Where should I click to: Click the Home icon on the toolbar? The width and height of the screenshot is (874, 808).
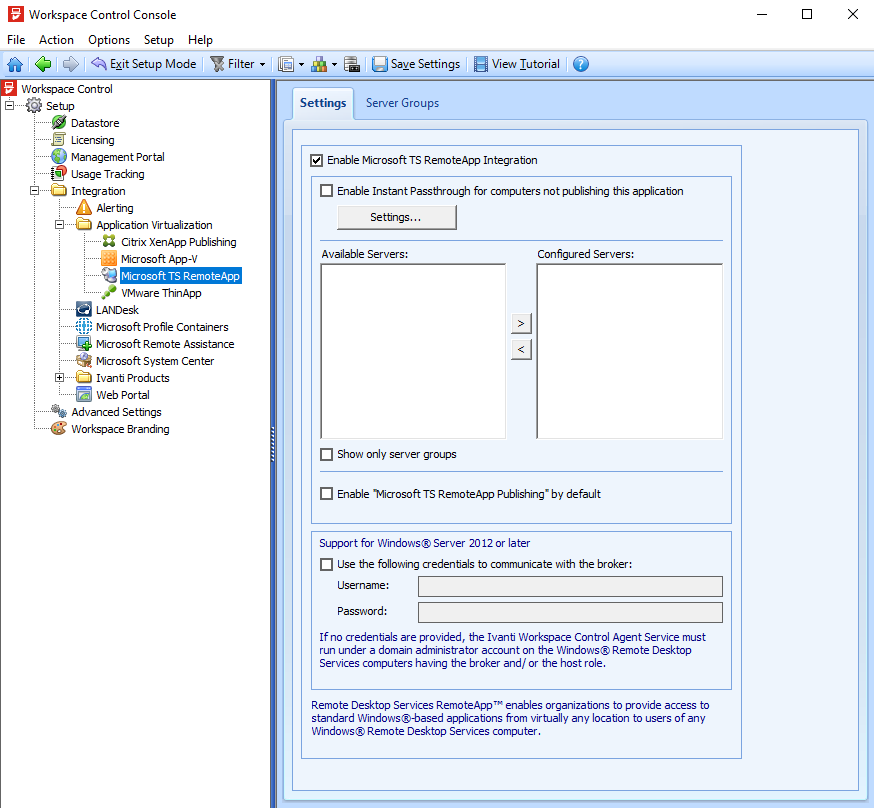click(15, 63)
